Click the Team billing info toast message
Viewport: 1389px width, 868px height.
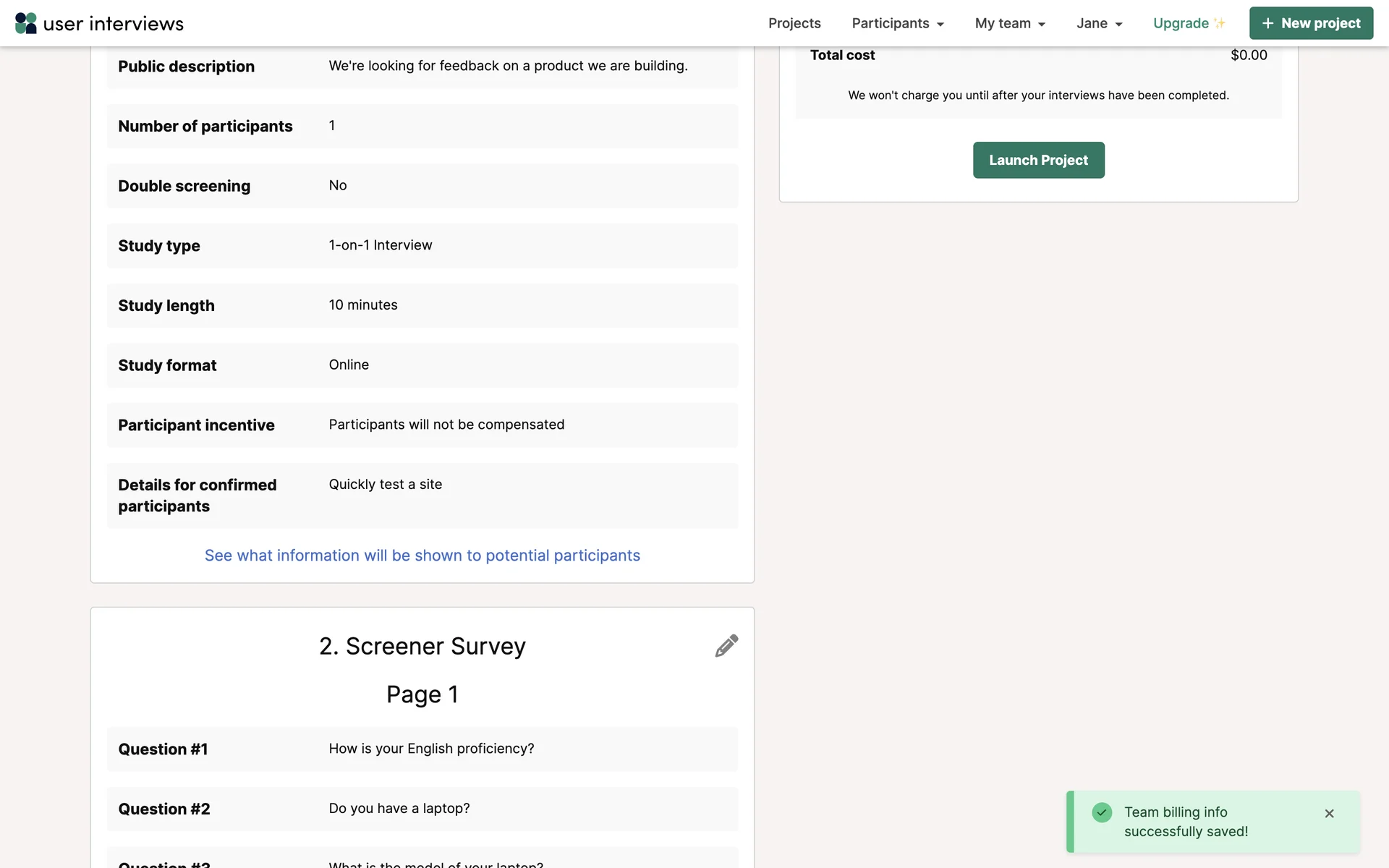(x=1186, y=822)
